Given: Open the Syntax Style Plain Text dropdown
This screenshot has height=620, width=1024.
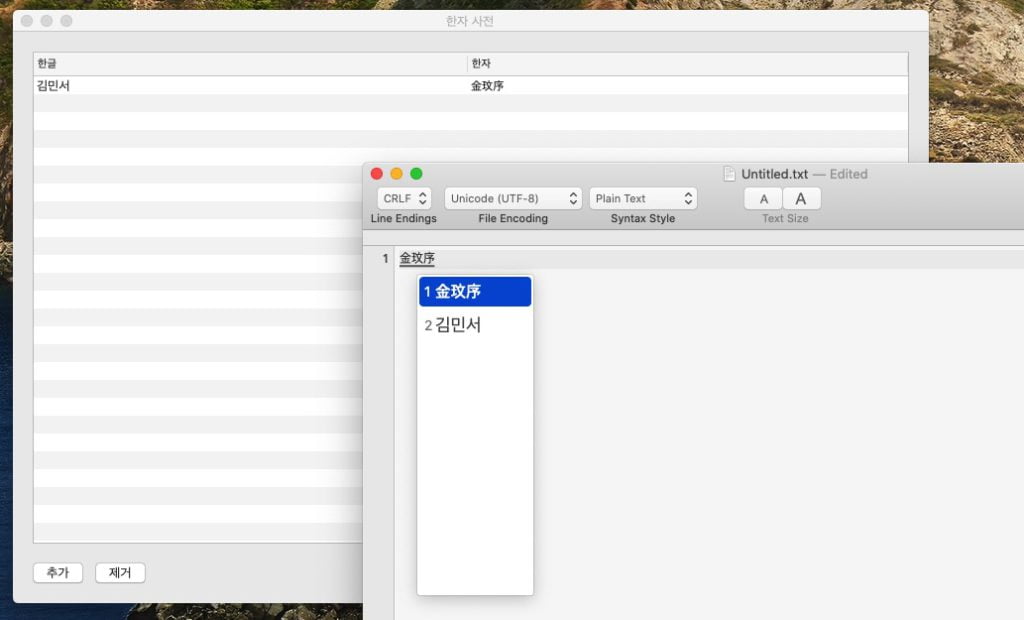Looking at the screenshot, I should coord(643,198).
